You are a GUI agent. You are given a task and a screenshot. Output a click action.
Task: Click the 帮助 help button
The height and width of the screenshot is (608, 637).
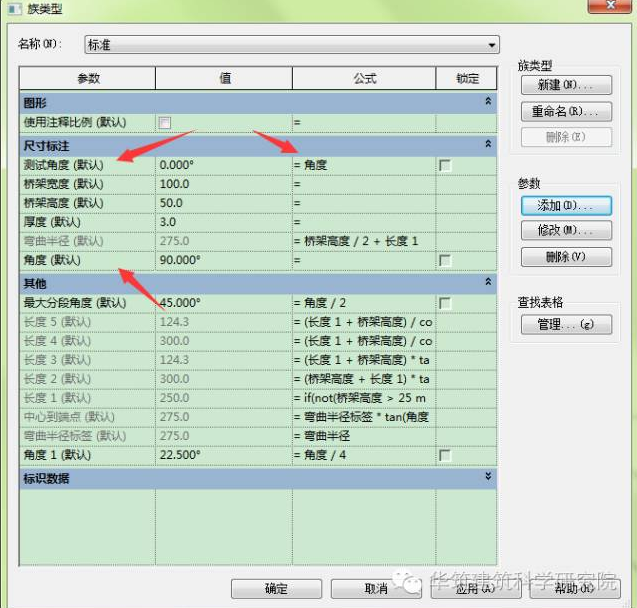coord(575,589)
